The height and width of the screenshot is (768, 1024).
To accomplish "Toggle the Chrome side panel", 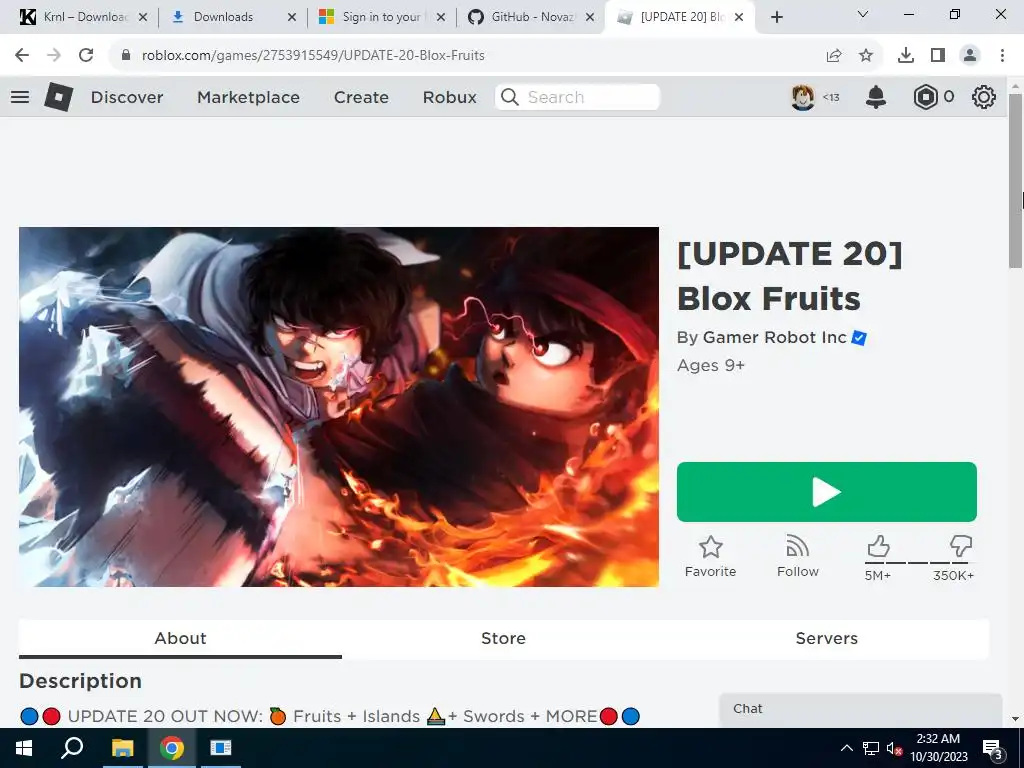I will tap(938, 56).
